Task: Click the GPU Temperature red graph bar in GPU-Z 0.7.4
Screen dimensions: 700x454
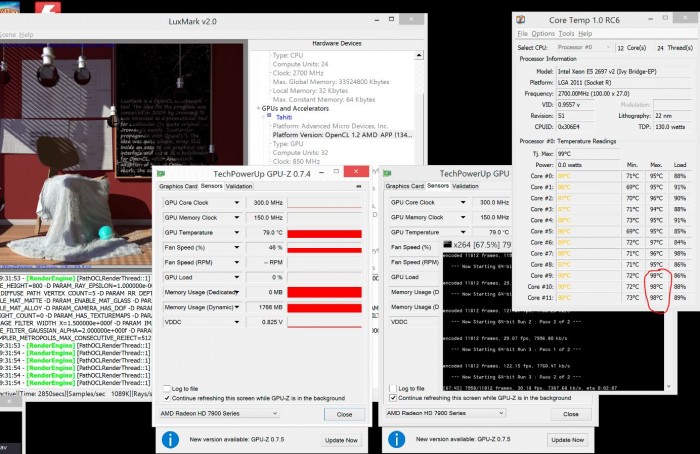Action: click(325, 233)
